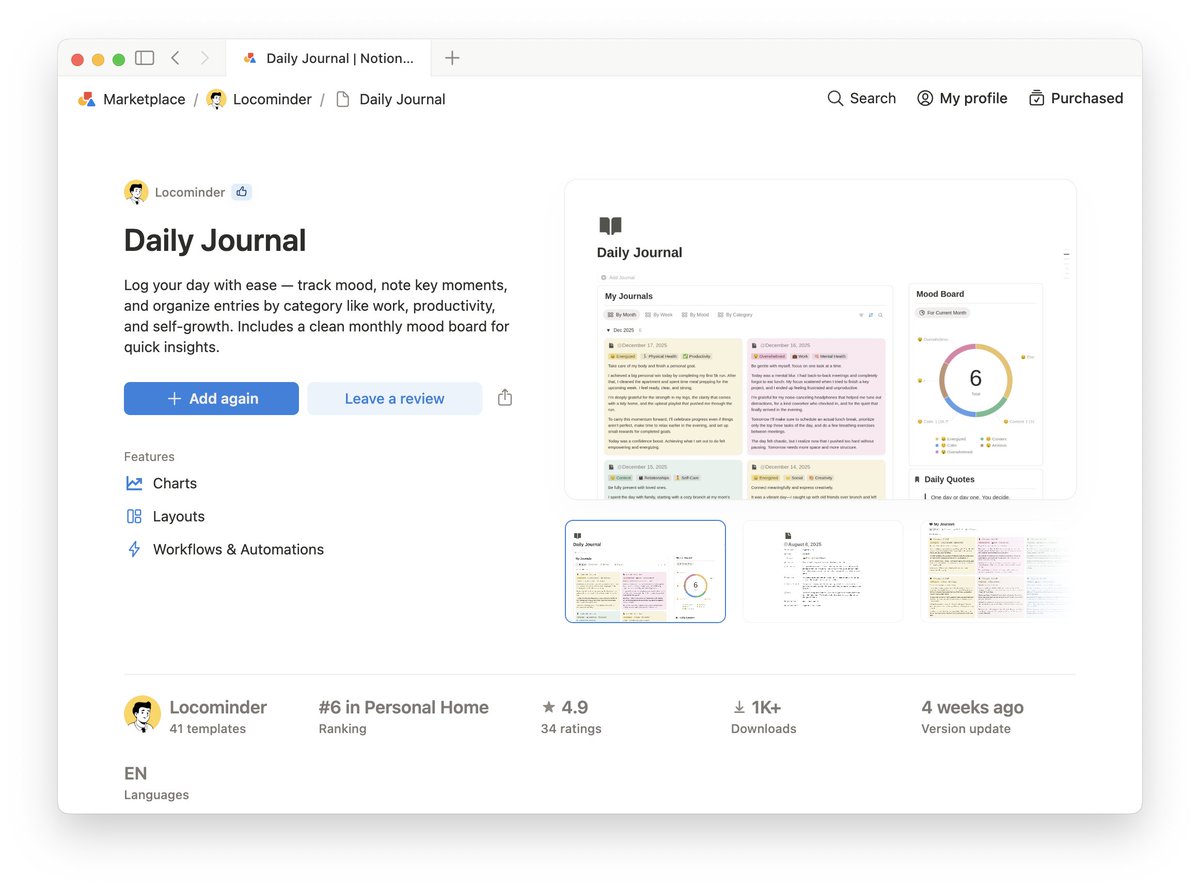Click the Workflows & Automations icon
This screenshot has width=1200, height=890.
[134, 549]
